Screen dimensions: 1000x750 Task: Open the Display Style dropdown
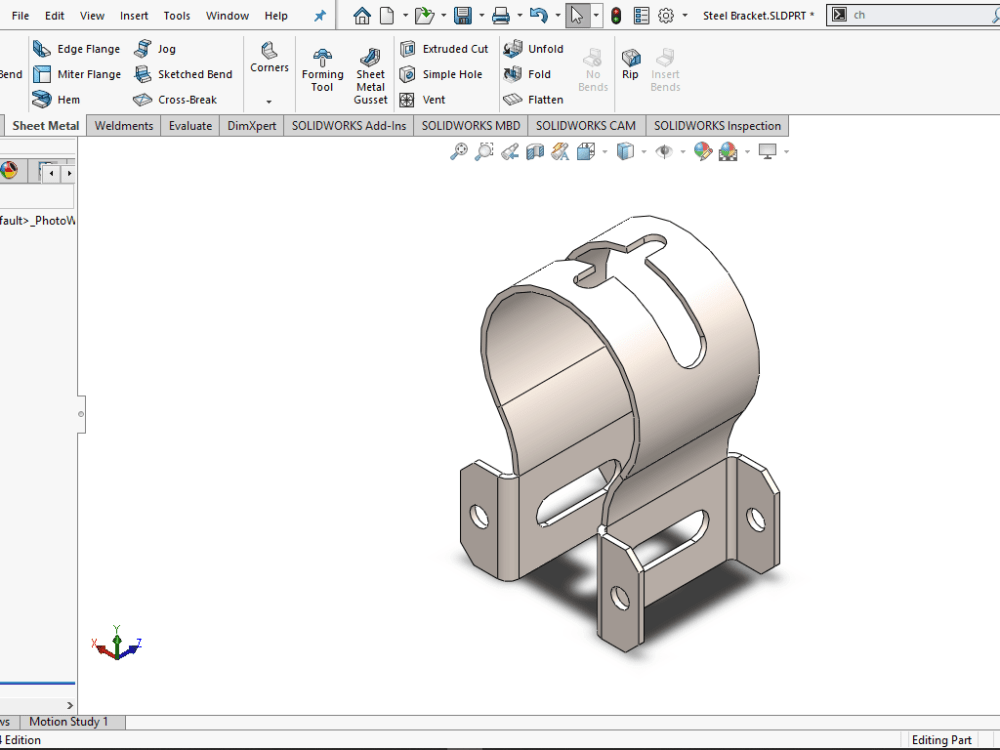pyautogui.click(x=643, y=151)
